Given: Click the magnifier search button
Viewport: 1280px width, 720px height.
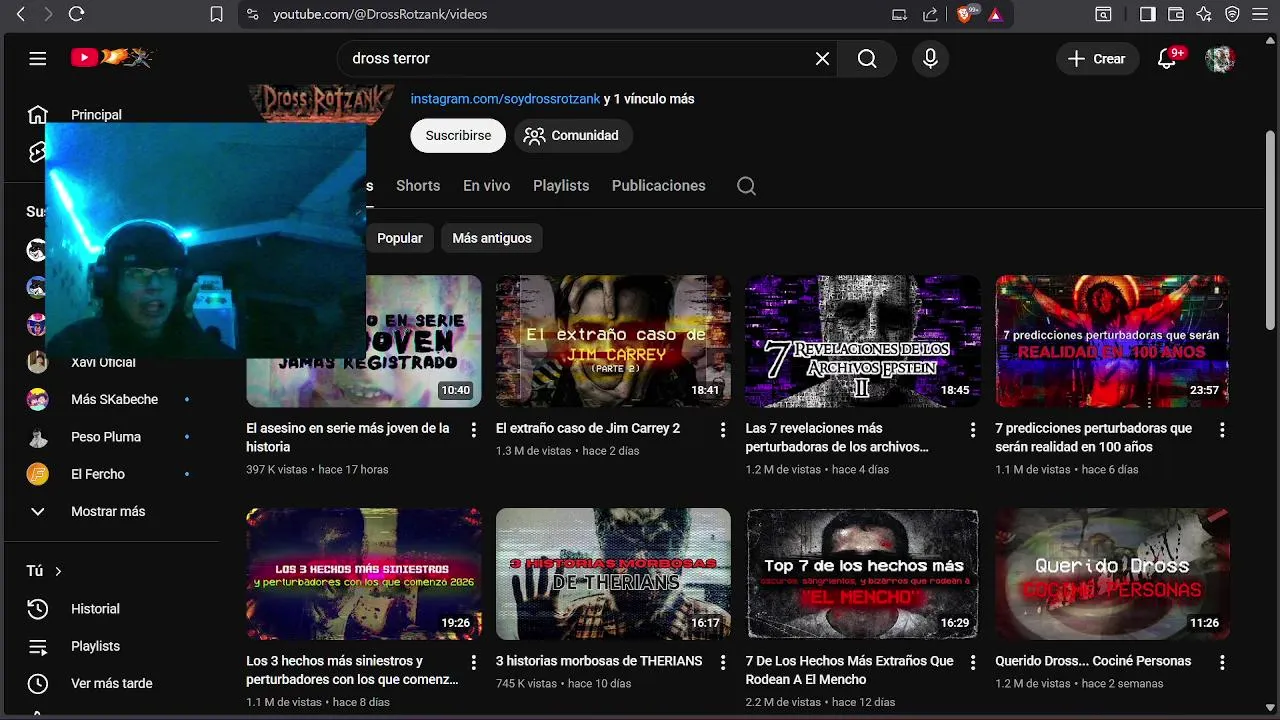Looking at the screenshot, I should 867,59.
